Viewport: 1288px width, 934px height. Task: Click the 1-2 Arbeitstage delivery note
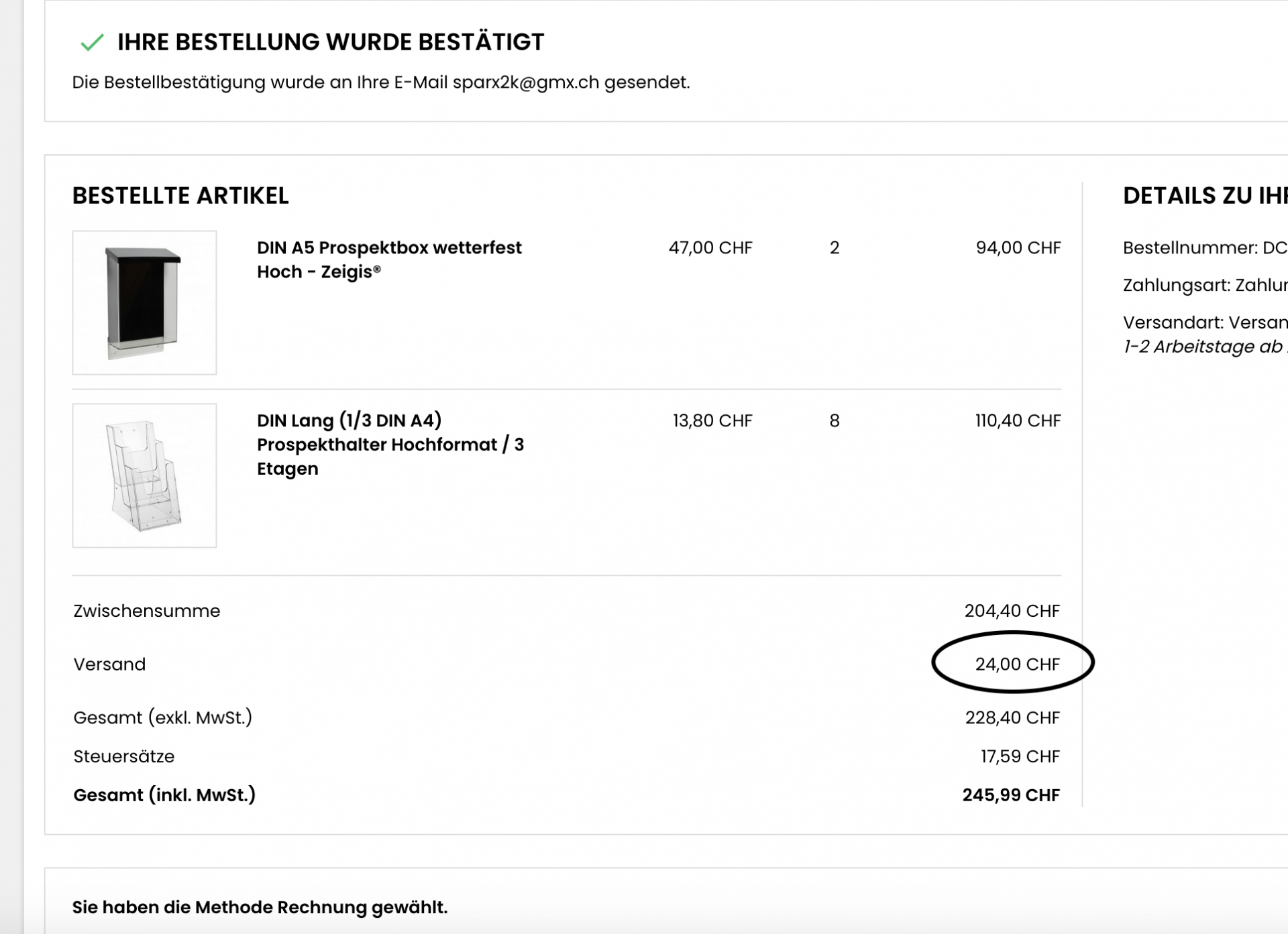(x=1204, y=347)
